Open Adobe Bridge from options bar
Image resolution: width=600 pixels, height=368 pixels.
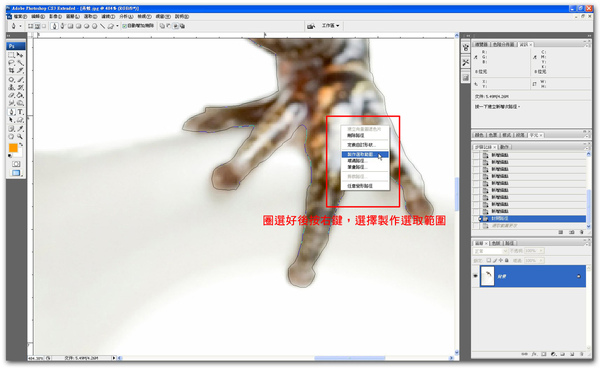(311, 26)
